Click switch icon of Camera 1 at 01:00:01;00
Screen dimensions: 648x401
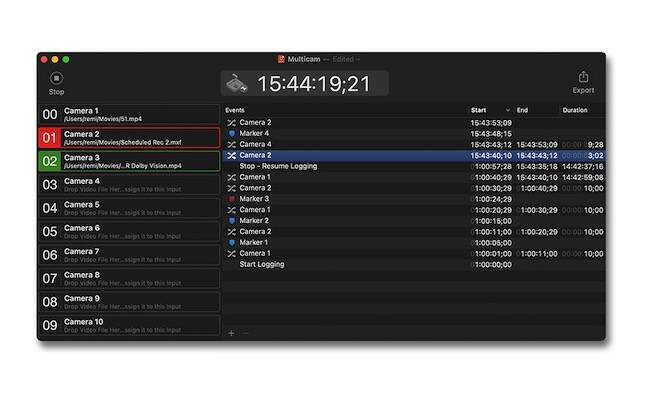[x=231, y=254]
